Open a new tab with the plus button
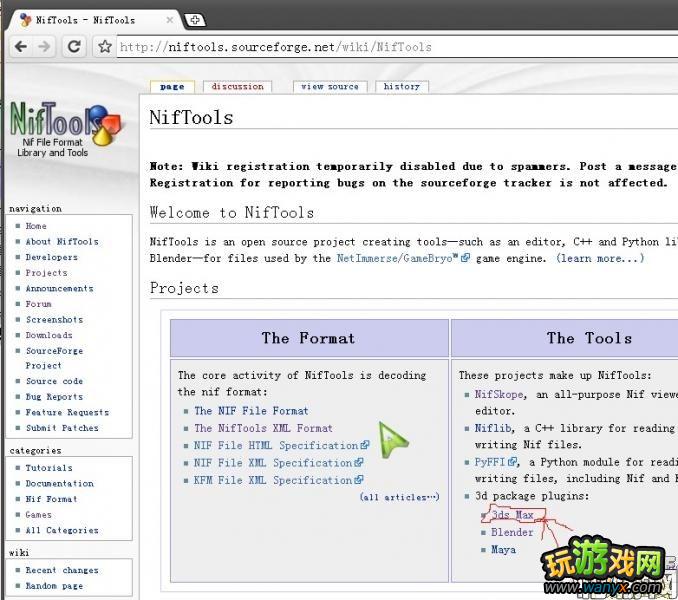Viewport: 678px width, 600px height. [195, 19]
